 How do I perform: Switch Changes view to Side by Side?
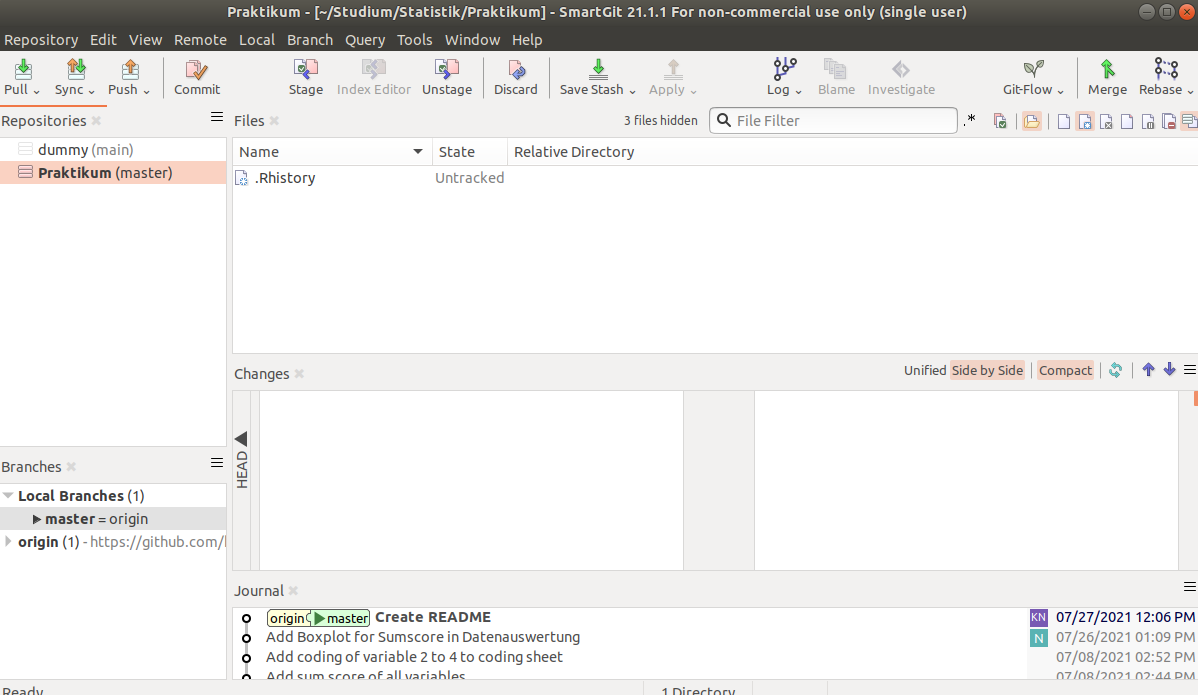tap(987, 370)
